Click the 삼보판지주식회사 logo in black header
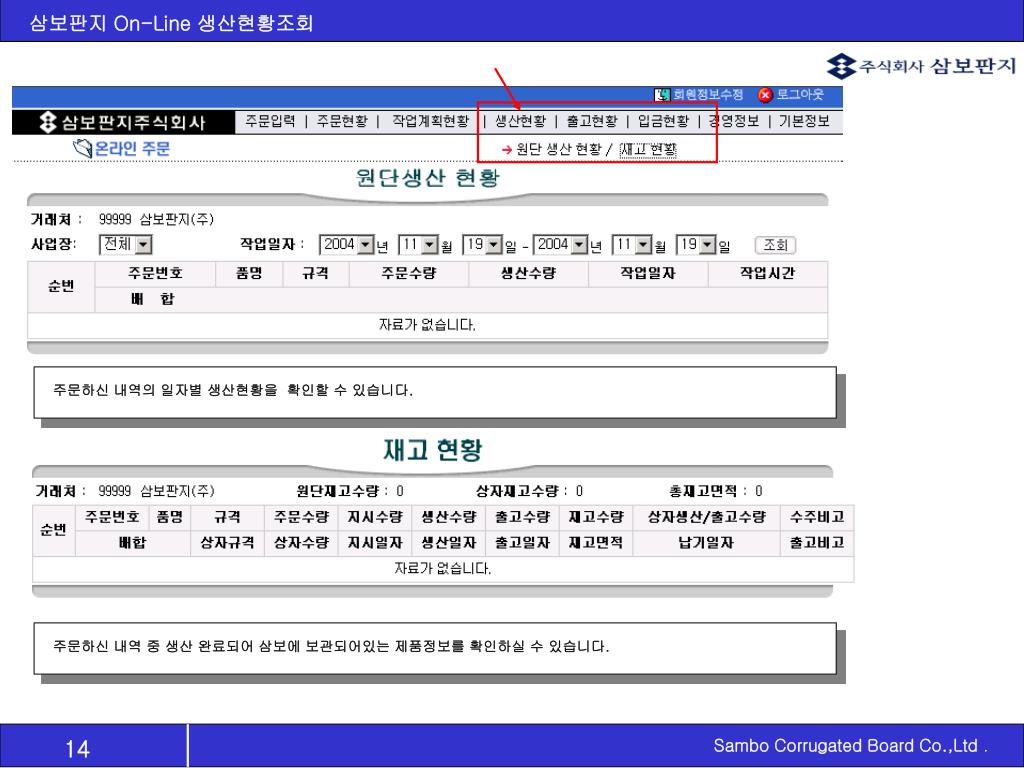This screenshot has width=1024, height=768. (x=123, y=122)
